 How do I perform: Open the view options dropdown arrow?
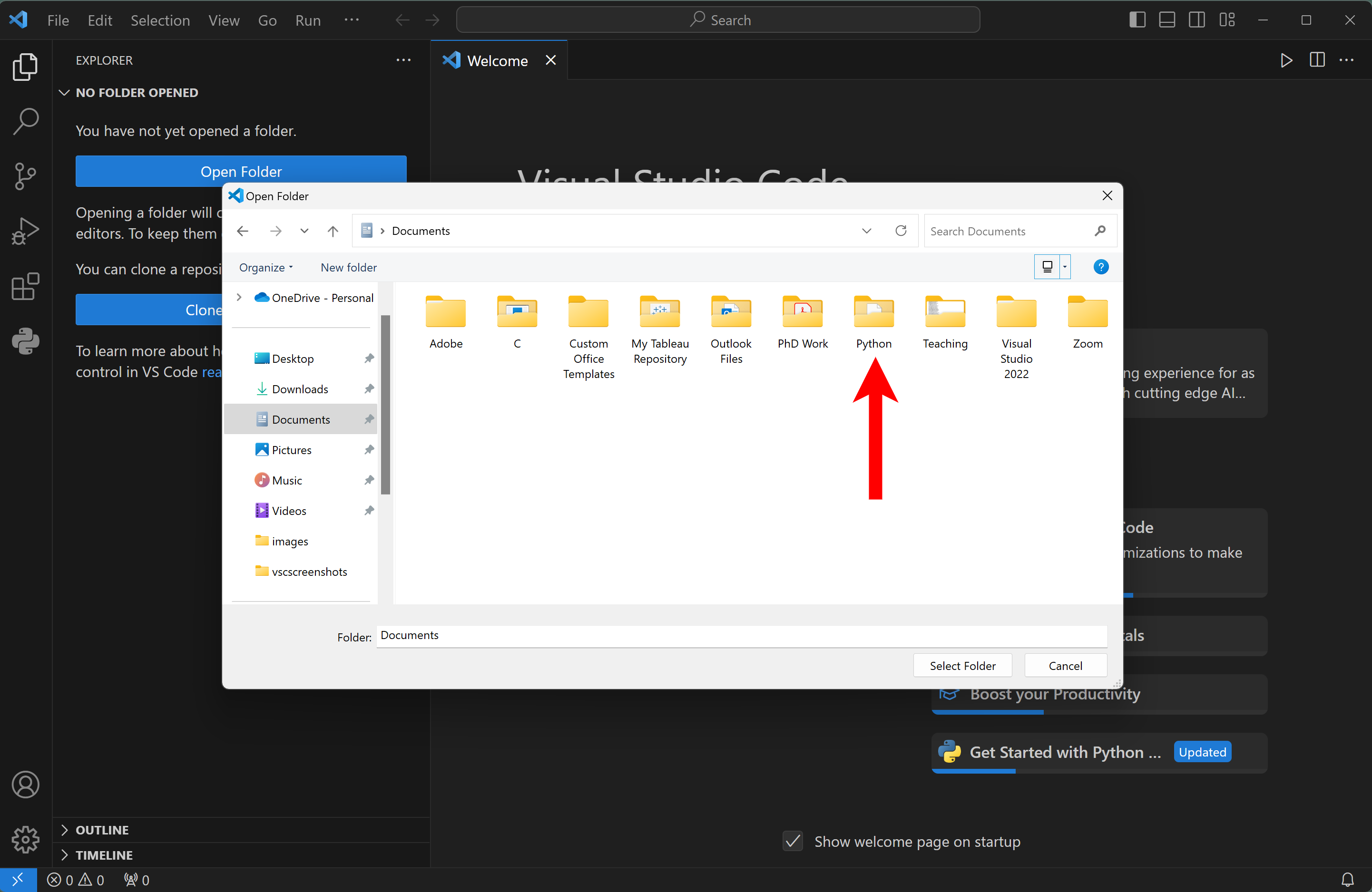tap(1065, 267)
